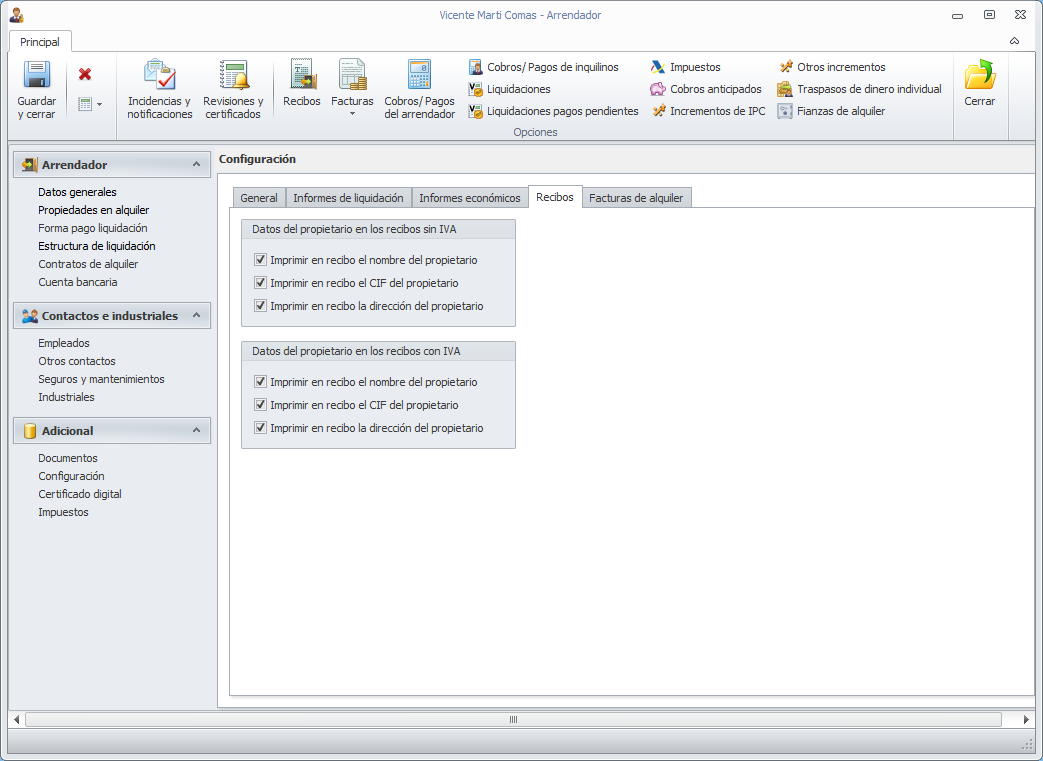
Task: Click the Contactos e industriales people icon
Action: pos(29,316)
